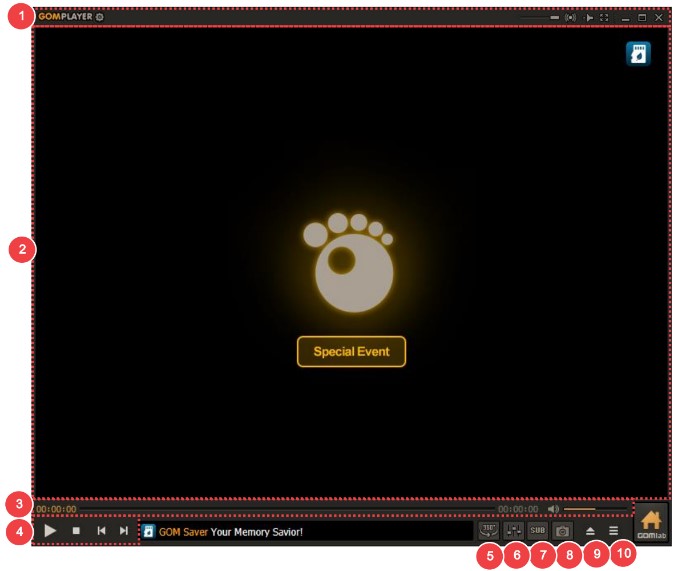This screenshot has height=571, width=675.
Task: Open the control panel equalizer icon
Action: pyautogui.click(x=513, y=530)
